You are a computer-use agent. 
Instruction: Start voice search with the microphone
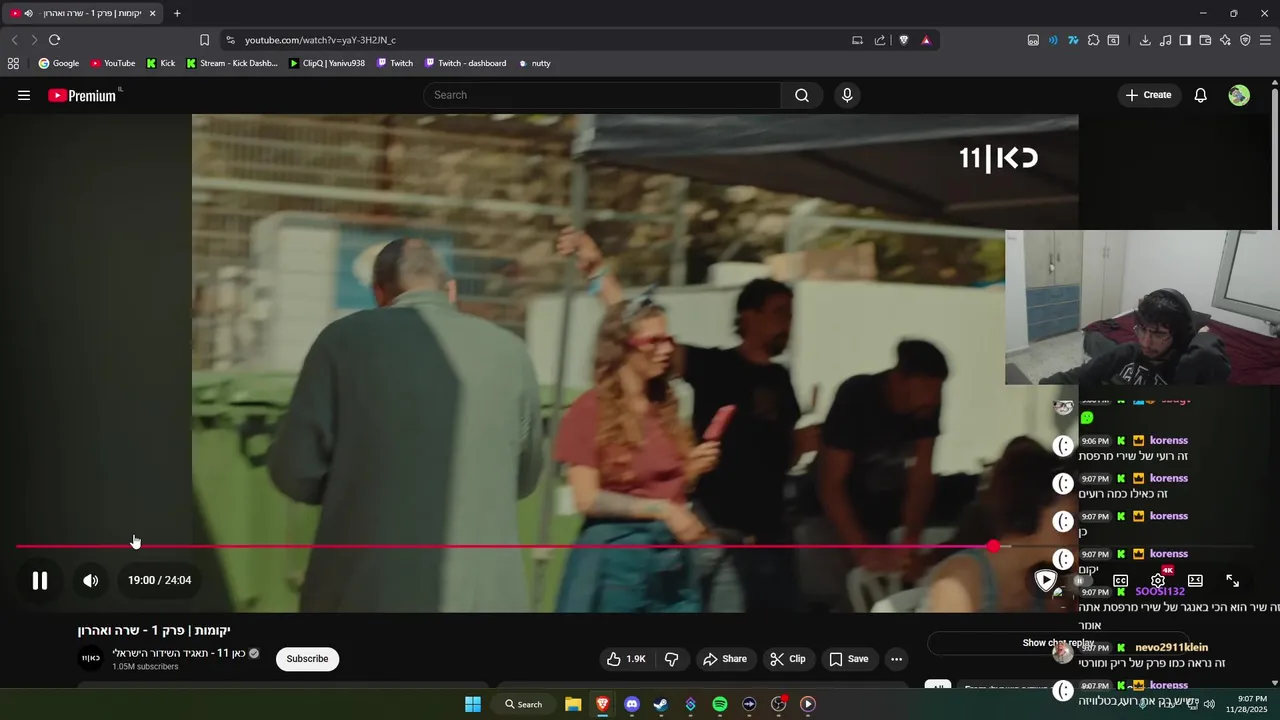pyautogui.click(x=847, y=95)
